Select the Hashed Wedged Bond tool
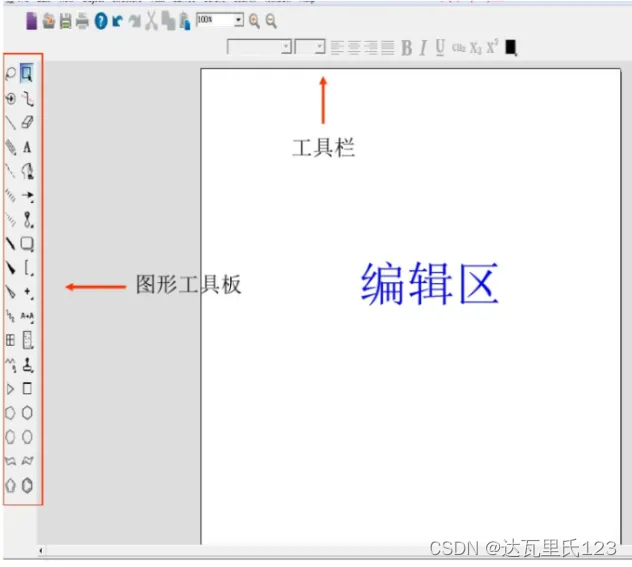632x567 pixels. pos(10,220)
